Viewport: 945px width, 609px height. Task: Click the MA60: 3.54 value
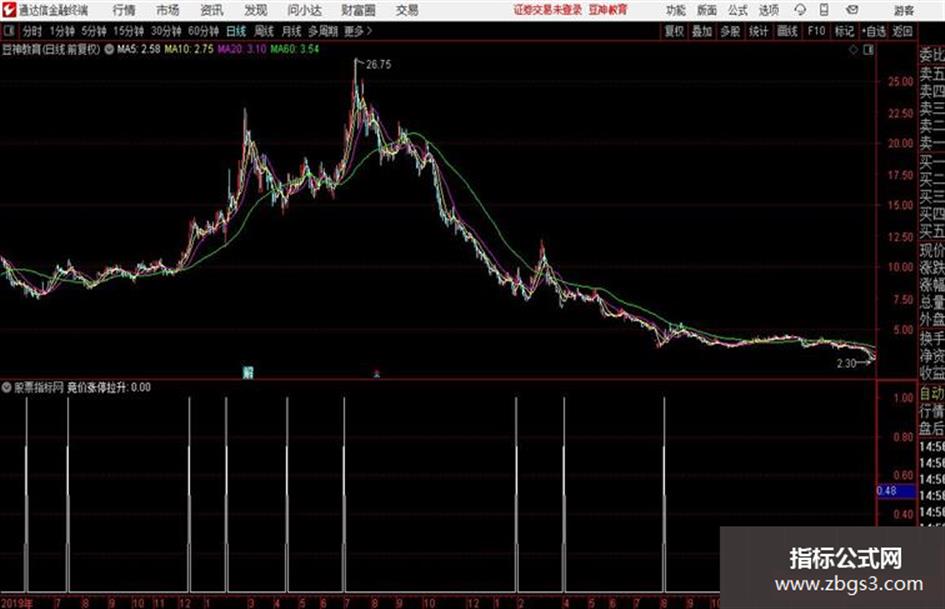tap(295, 49)
